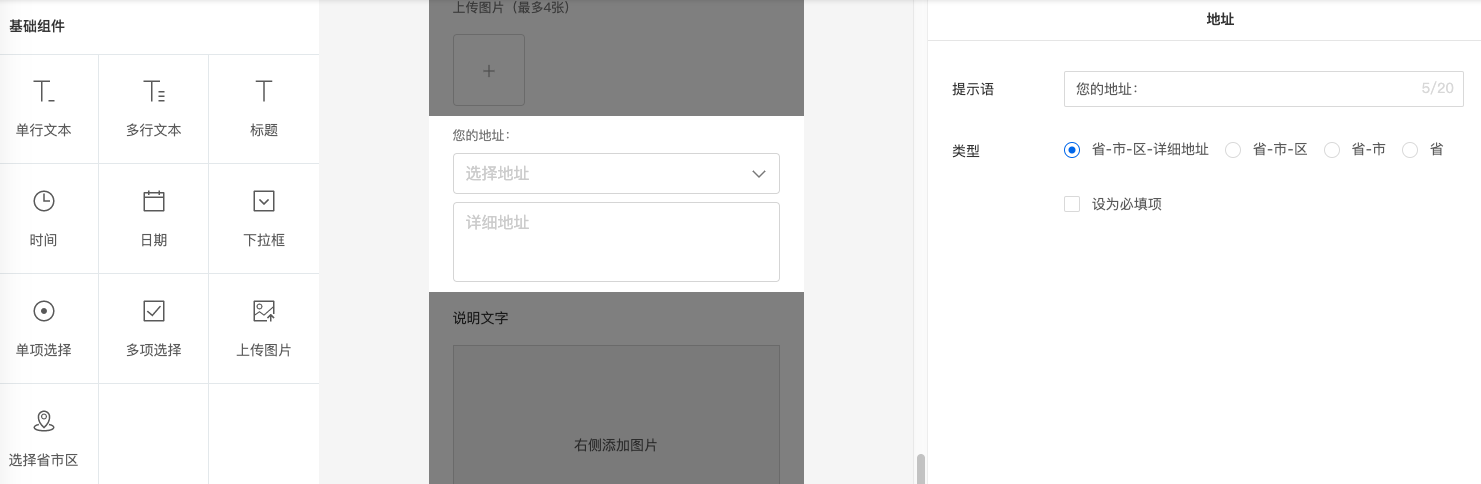Click the 您的地址 label in preview

[x=482, y=135]
